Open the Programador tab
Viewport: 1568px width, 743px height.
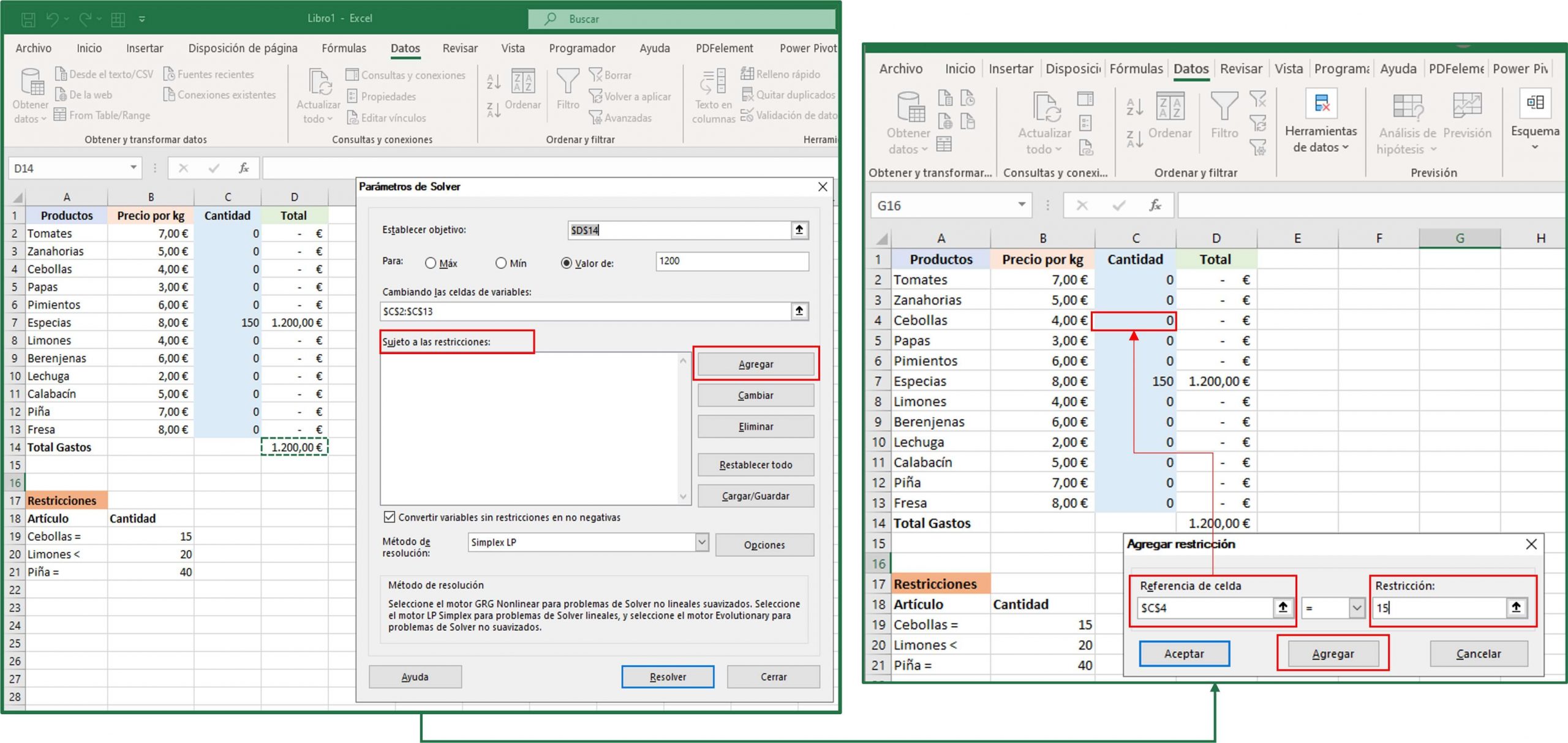point(581,48)
